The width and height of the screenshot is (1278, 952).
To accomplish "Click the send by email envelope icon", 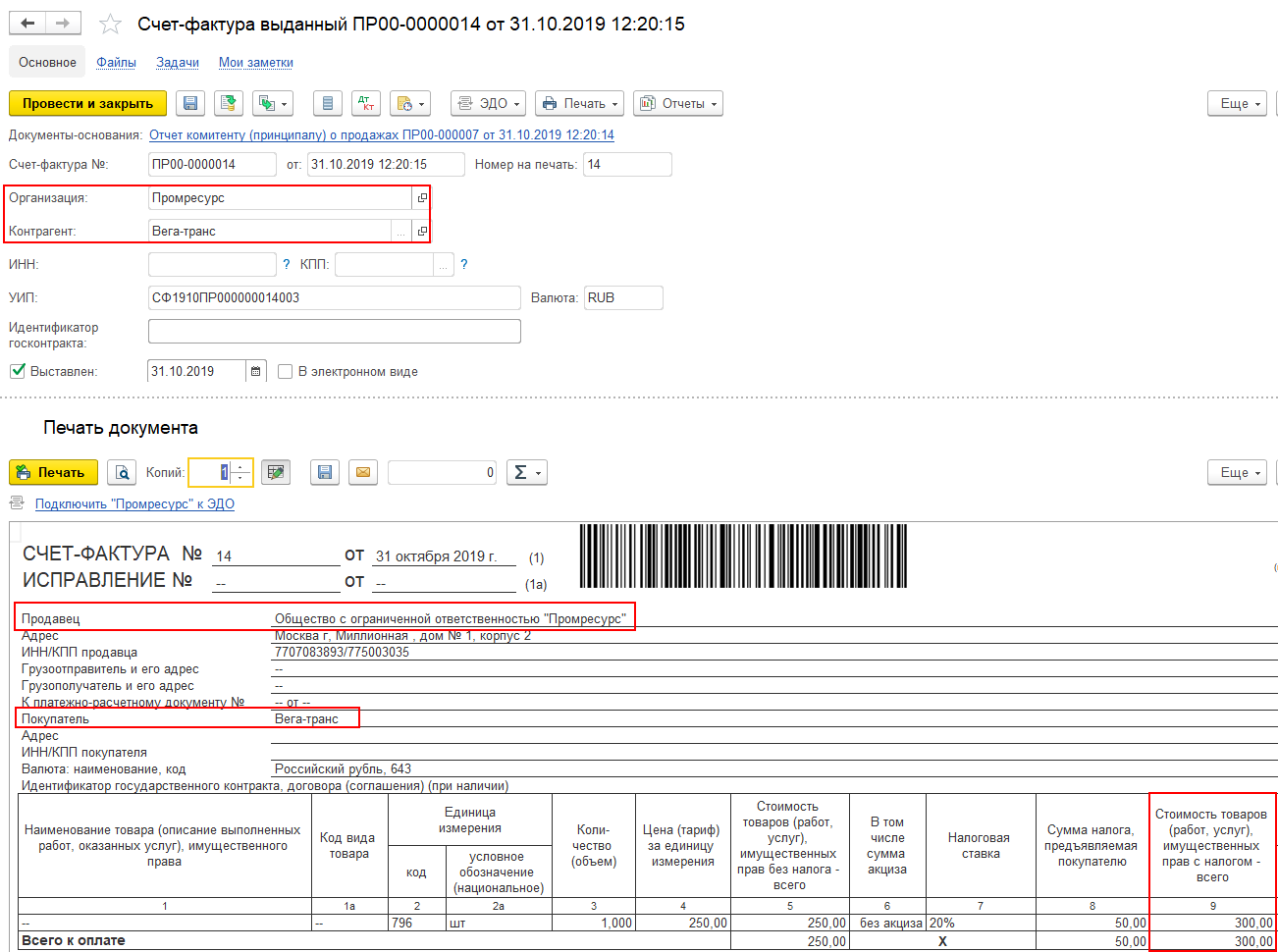I will [363, 472].
